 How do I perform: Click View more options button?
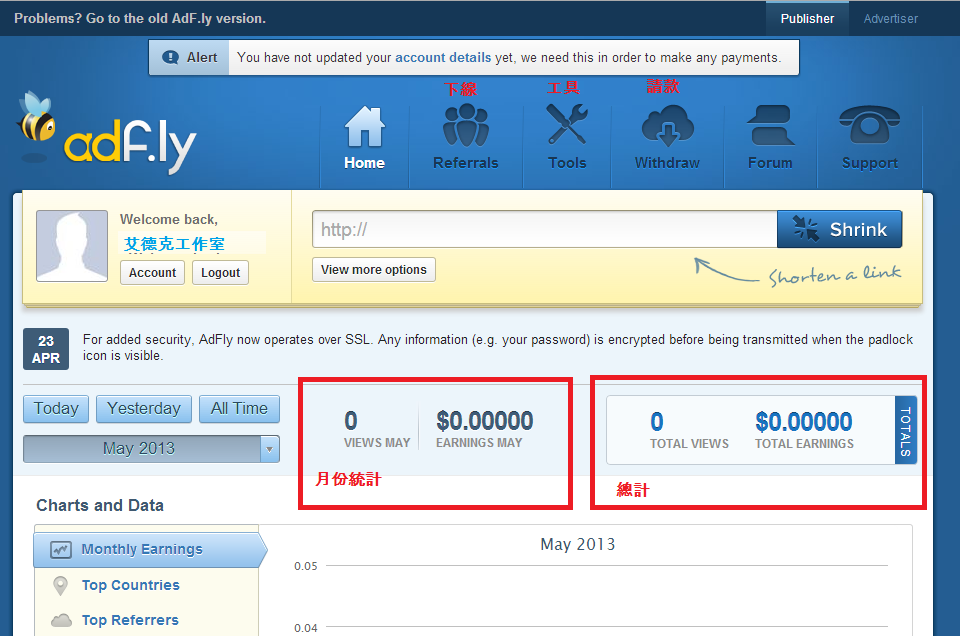[x=373, y=270]
